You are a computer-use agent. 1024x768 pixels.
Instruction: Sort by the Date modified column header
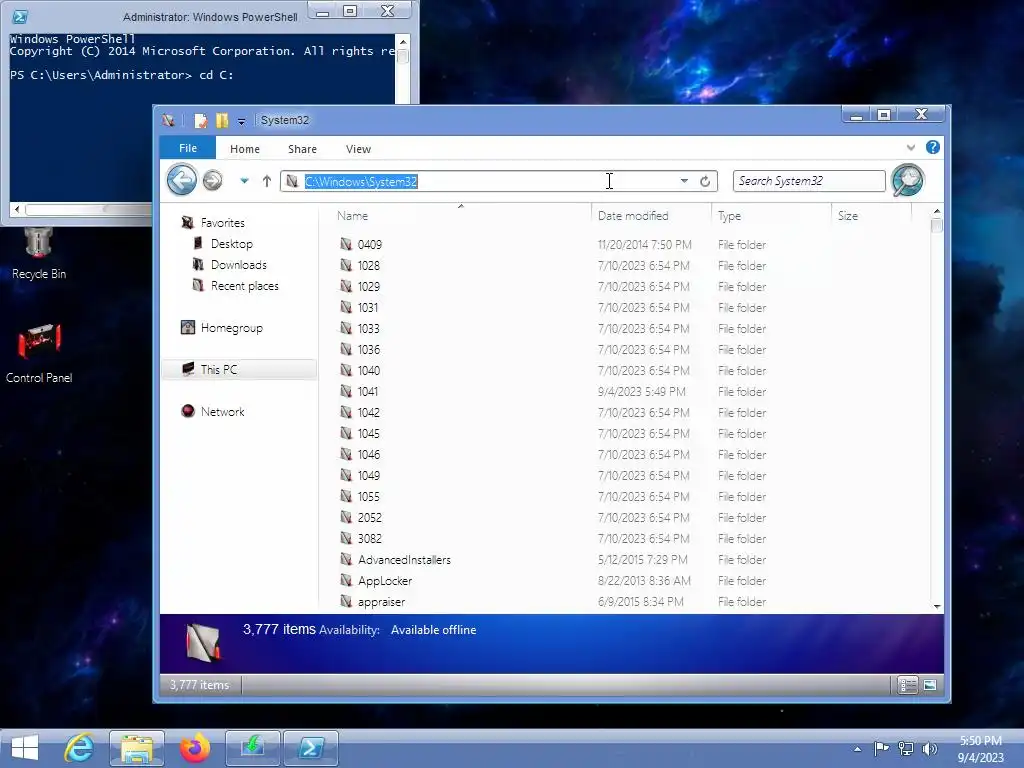click(x=633, y=216)
